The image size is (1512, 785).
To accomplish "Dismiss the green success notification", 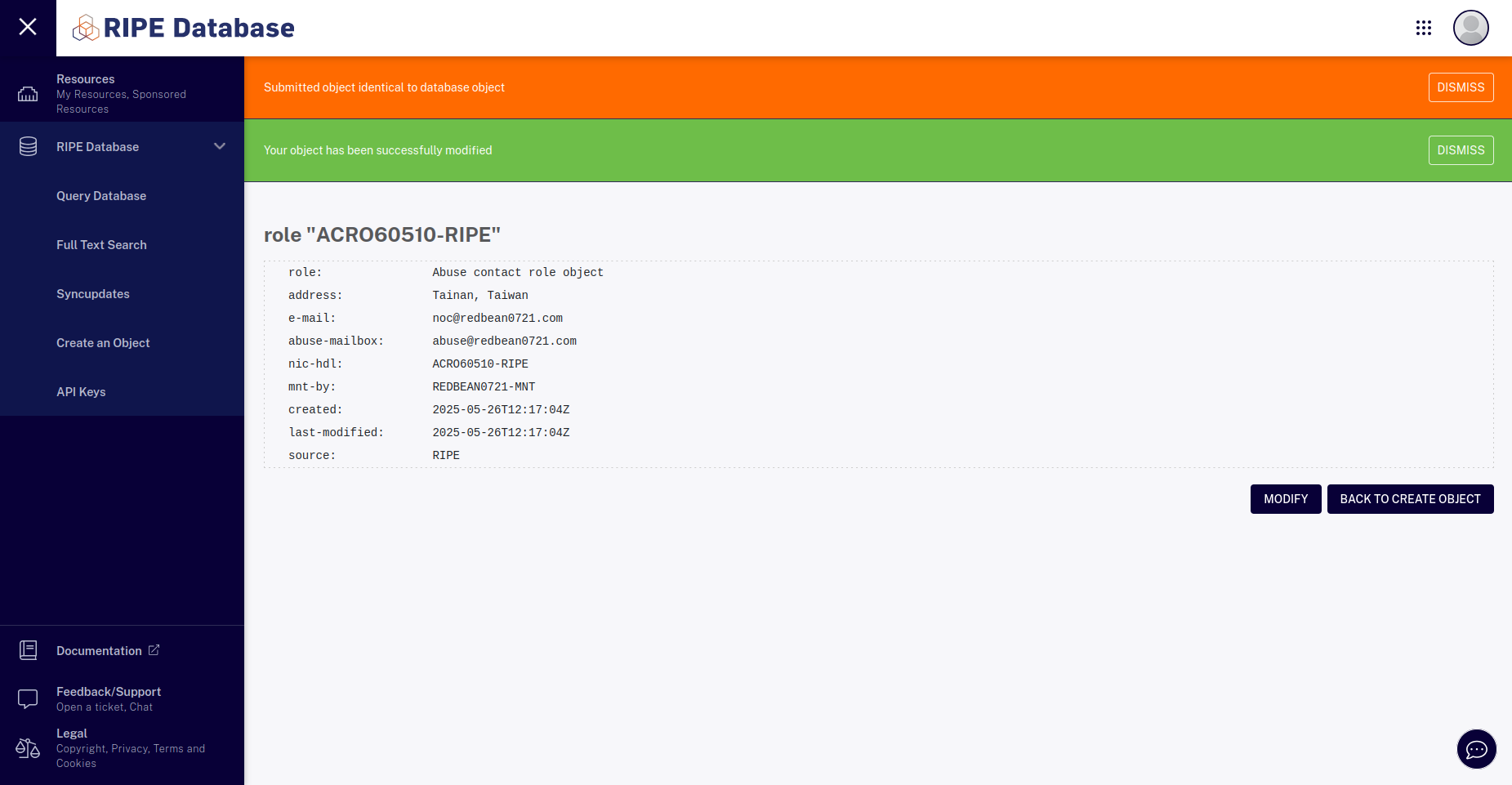I will [x=1461, y=150].
